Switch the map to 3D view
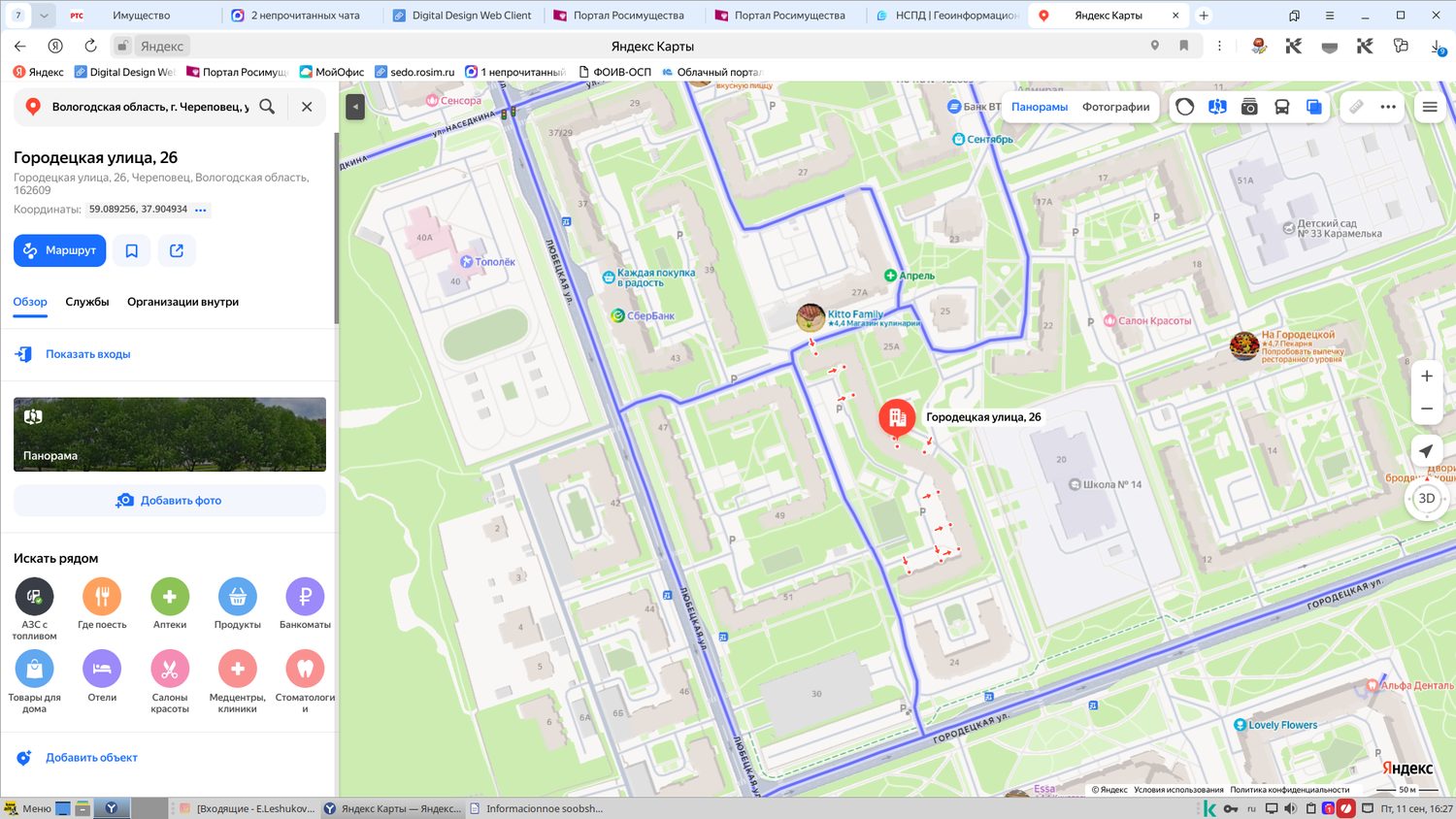This screenshot has width=1456, height=819. click(1427, 499)
